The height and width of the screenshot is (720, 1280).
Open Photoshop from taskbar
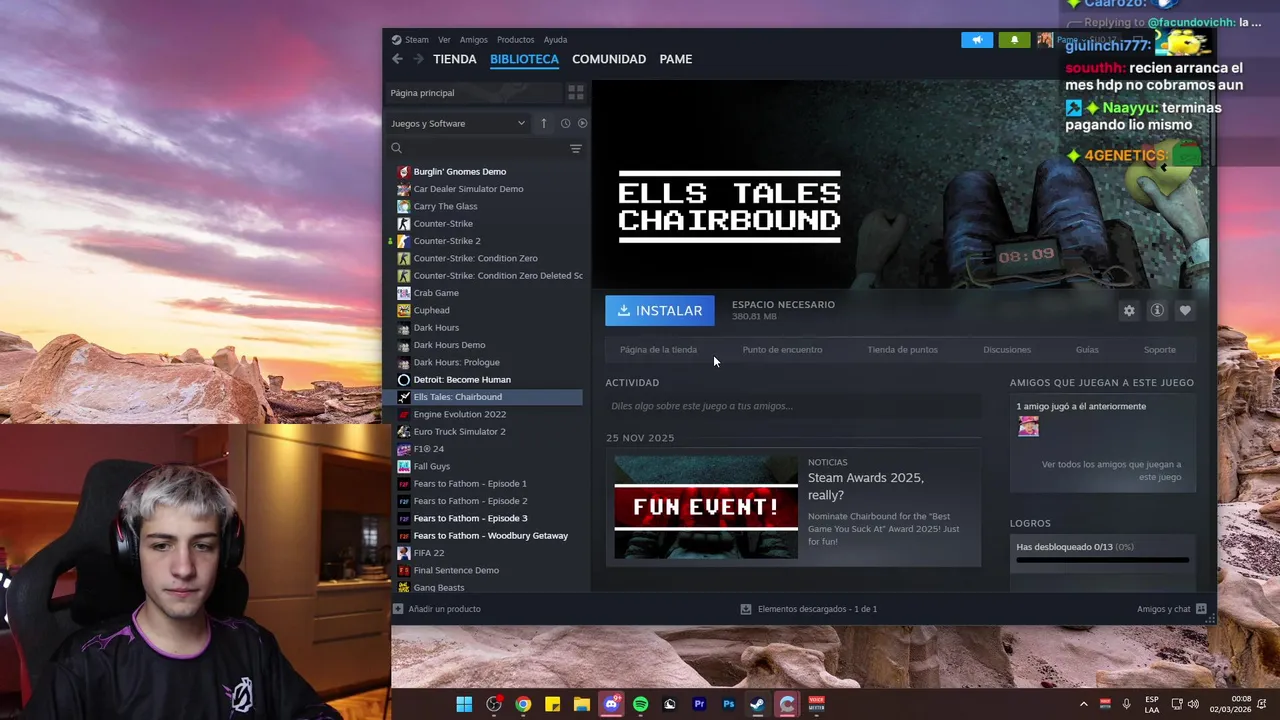click(728, 704)
